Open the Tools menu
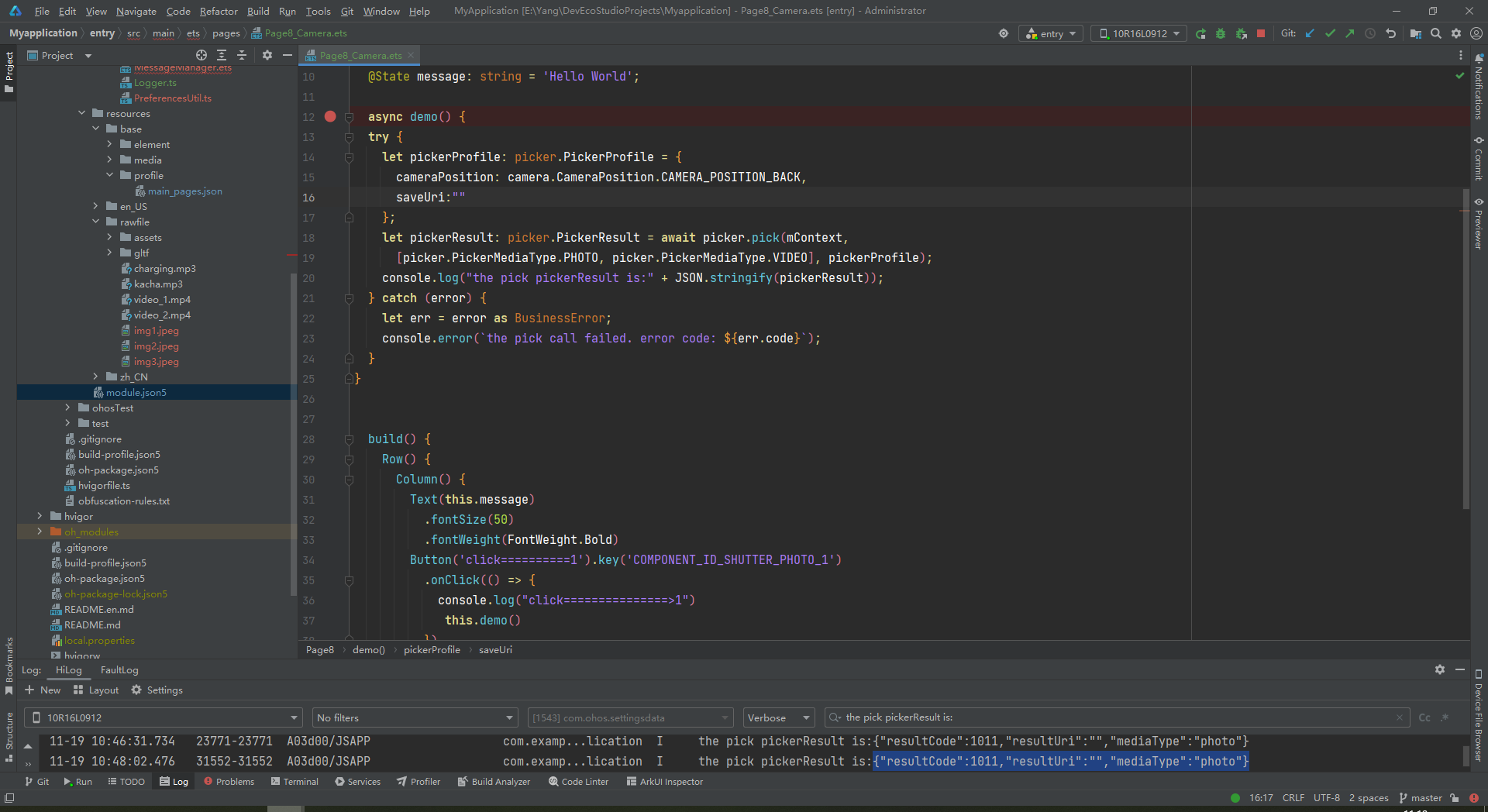The height and width of the screenshot is (812, 1488). point(318,11)
